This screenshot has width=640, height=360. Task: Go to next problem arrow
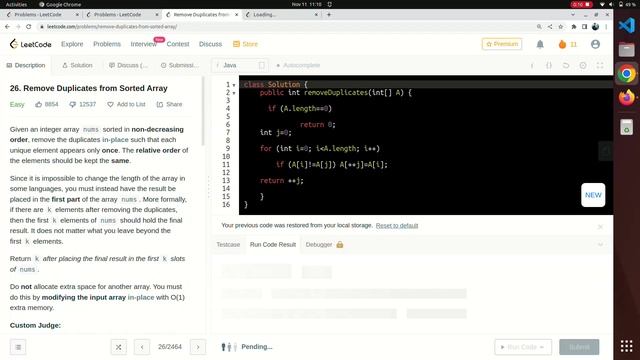pyautogui.click(x=198, y=347)
